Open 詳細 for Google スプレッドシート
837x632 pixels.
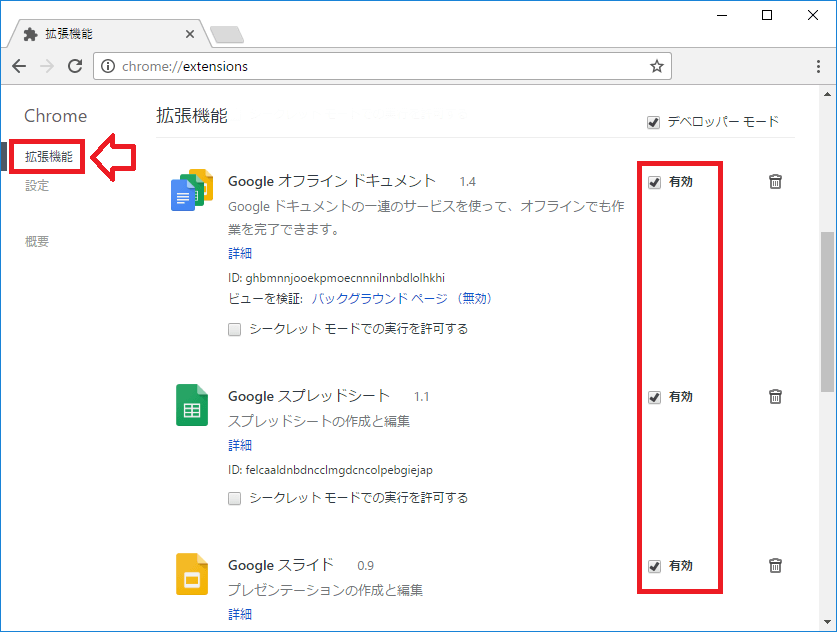click(x=240, y=445)
